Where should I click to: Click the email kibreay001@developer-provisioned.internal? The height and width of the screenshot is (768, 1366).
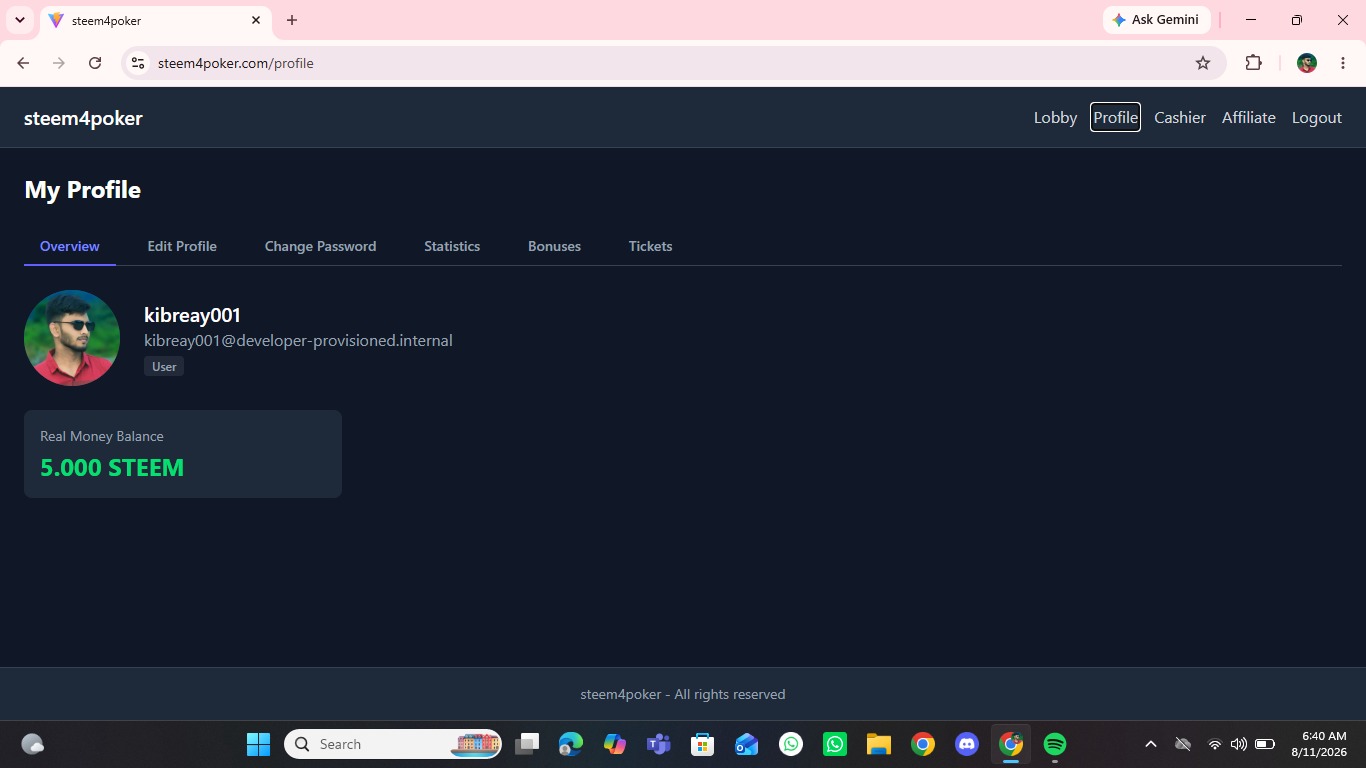tap(298, 340)
